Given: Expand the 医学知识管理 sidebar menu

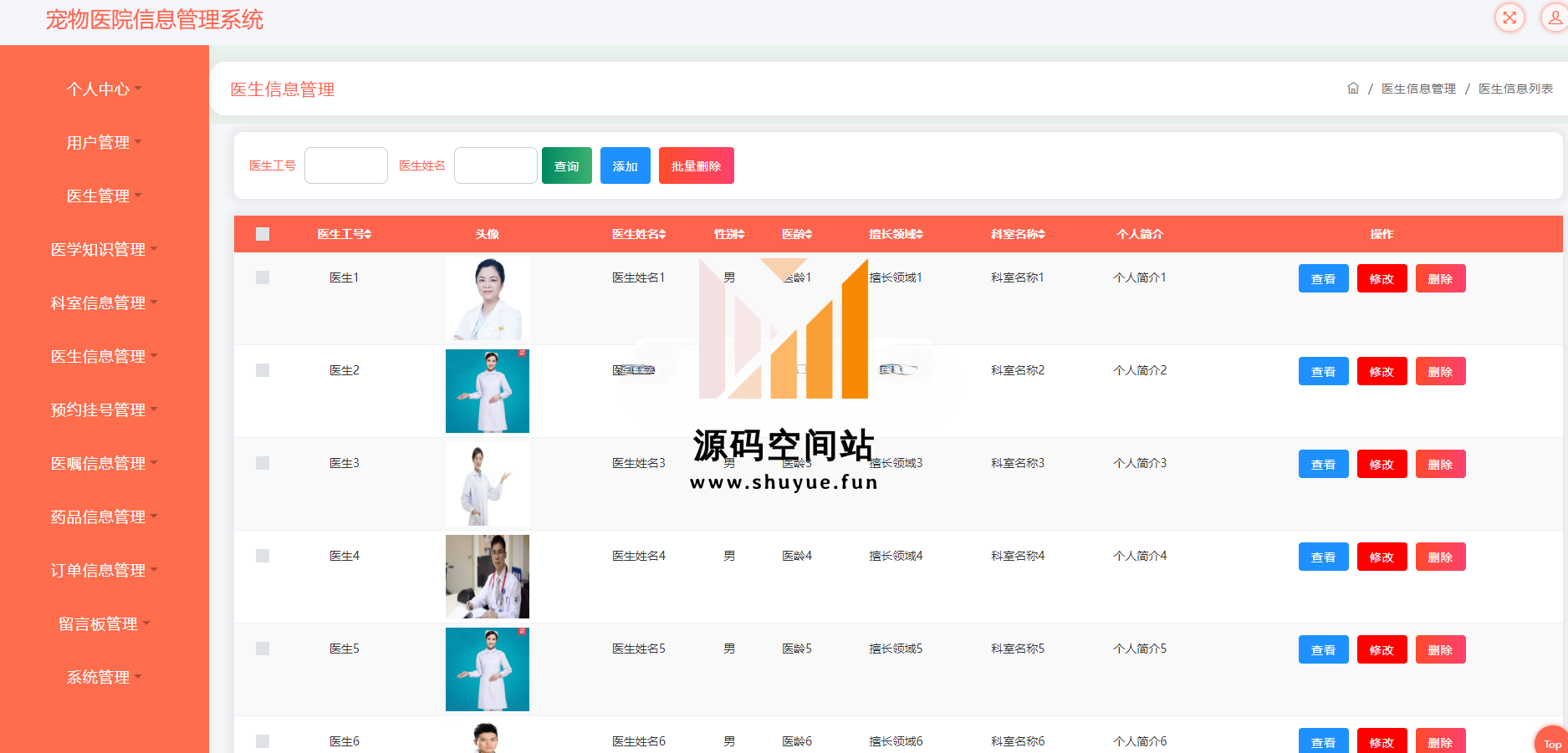Looking at the screenshot, I should [x=105, y=249].
